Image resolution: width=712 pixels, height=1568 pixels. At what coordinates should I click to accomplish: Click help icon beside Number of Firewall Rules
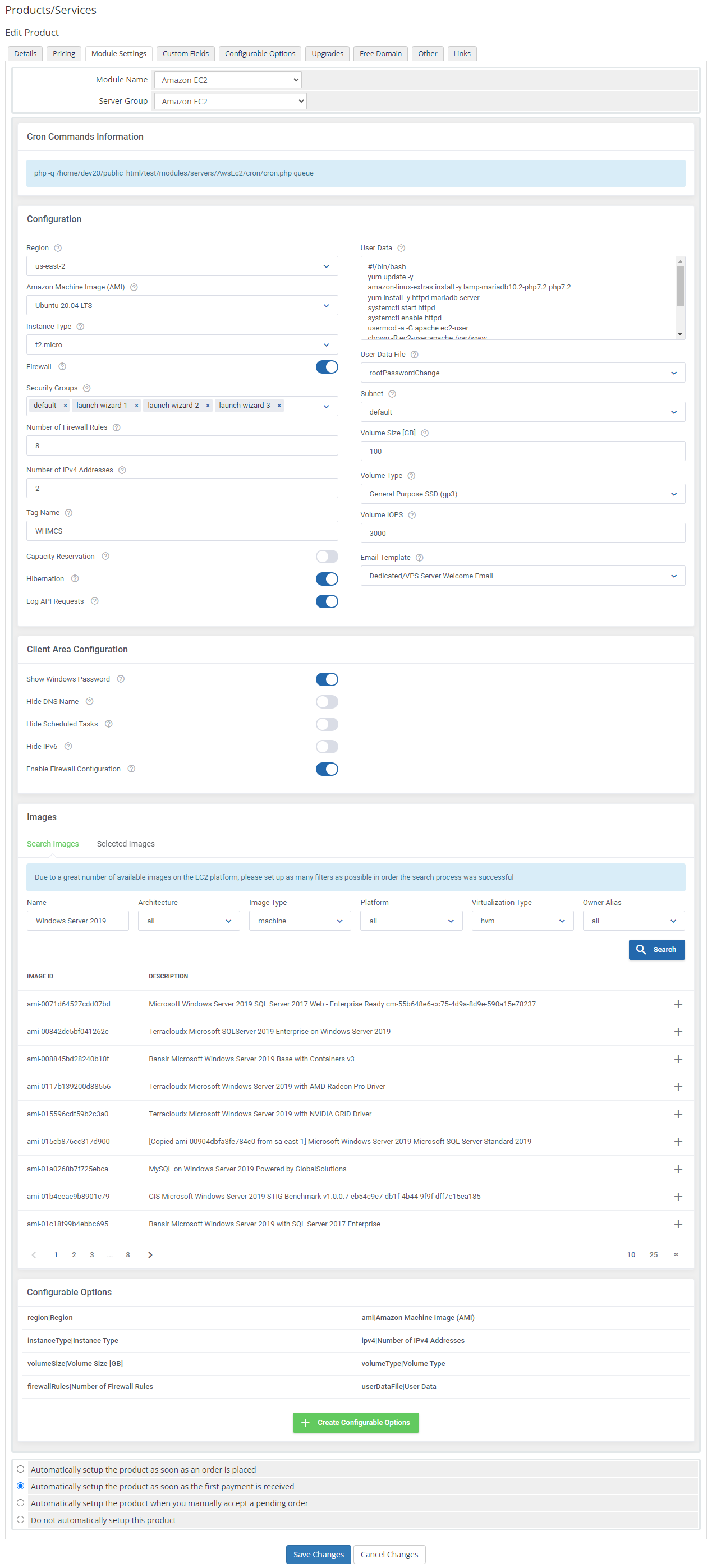pos(116,427)
